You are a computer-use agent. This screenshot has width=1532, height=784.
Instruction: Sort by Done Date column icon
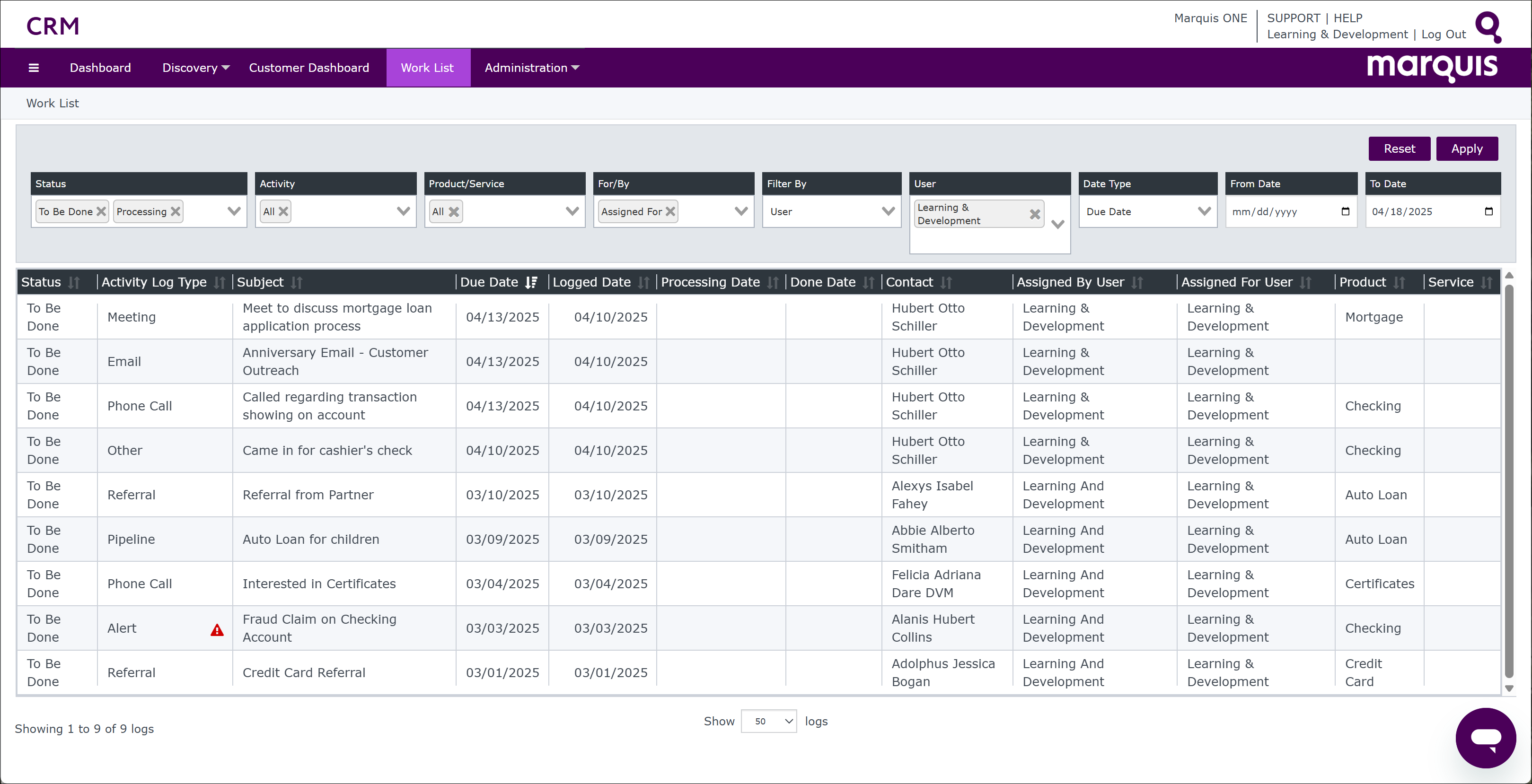click(868, 282)
